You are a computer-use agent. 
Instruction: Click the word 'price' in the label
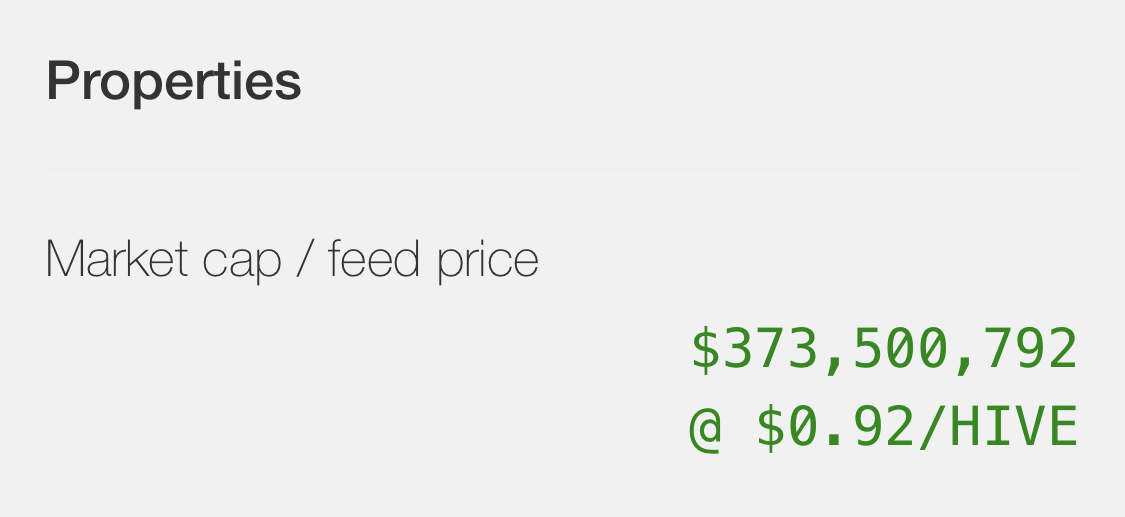488,262
